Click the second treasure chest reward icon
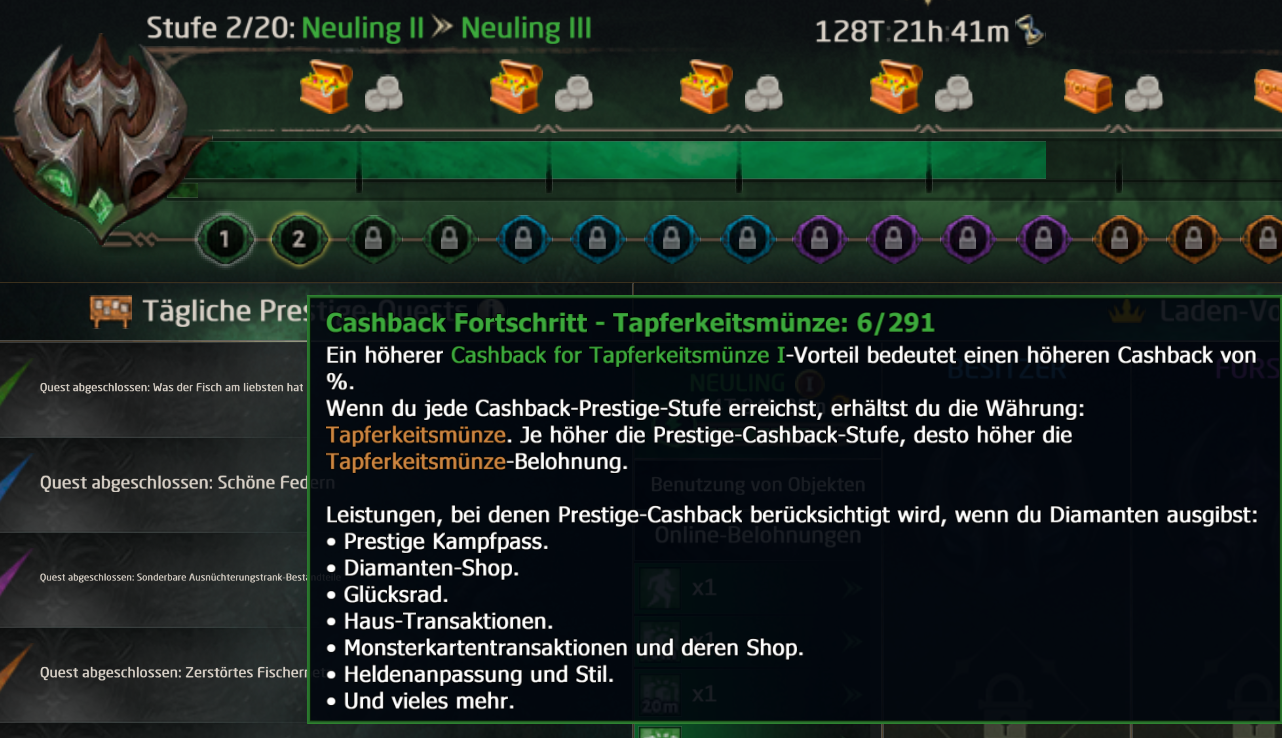Image resolution: width=1282 pixels, height=738 pixels. 516,87
